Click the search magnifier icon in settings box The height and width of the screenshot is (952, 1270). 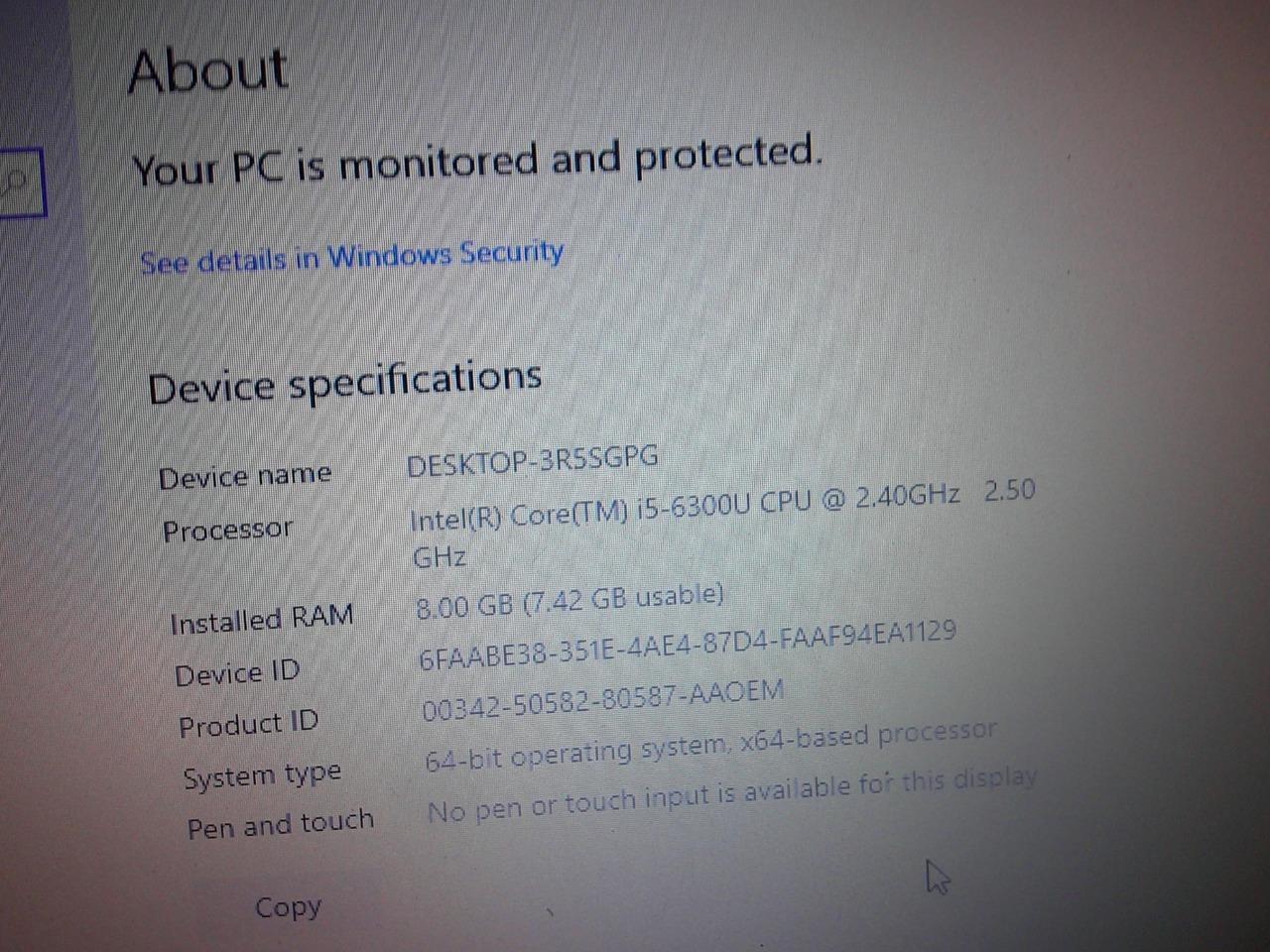[14, 182]
